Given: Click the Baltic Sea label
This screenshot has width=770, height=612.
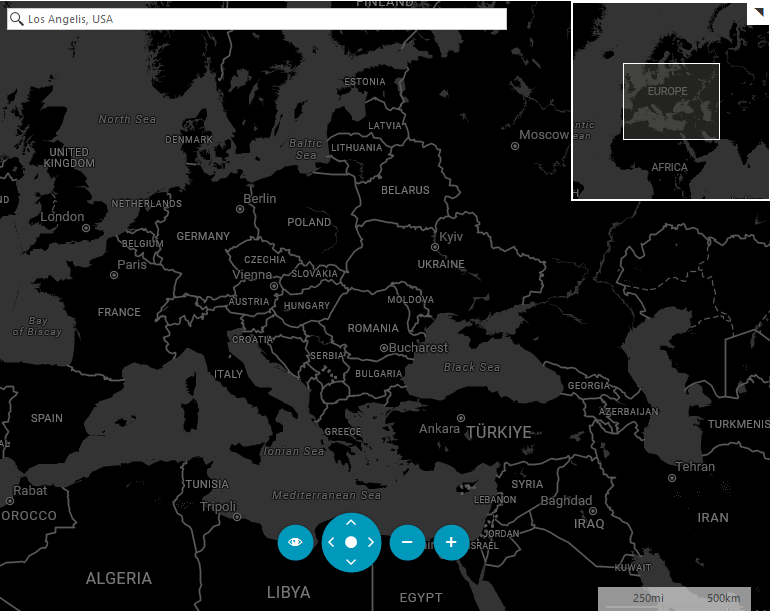Looking at the screenshot, I should click(305, 149).
